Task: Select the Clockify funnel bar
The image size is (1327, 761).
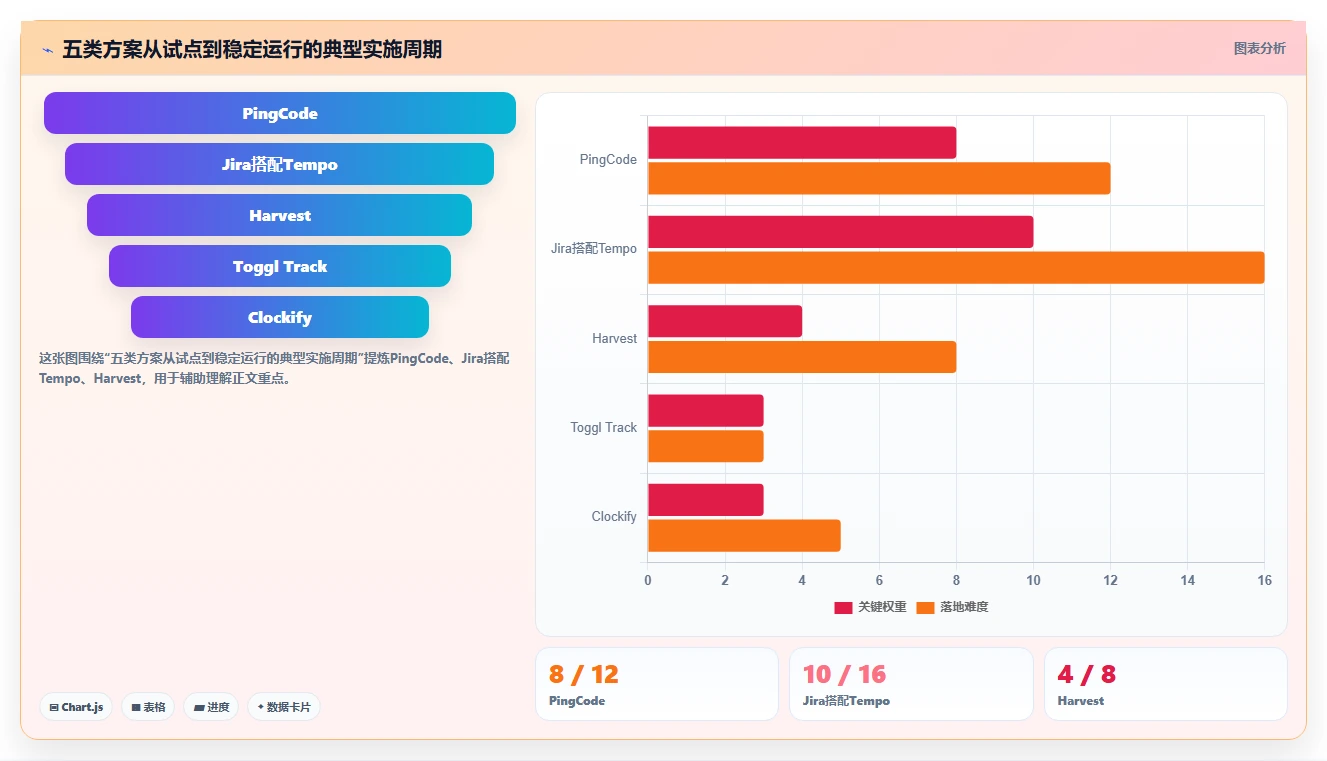Action: pyautogui.click(x=280, y=317)
